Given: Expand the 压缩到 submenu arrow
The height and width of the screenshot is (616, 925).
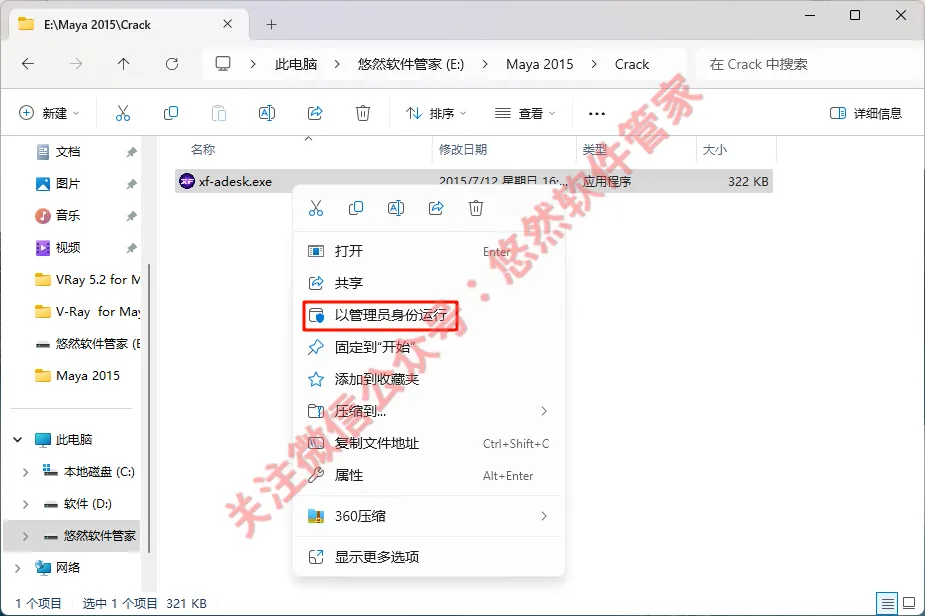Looking at the screenshot, I should (x=544, y=411).
